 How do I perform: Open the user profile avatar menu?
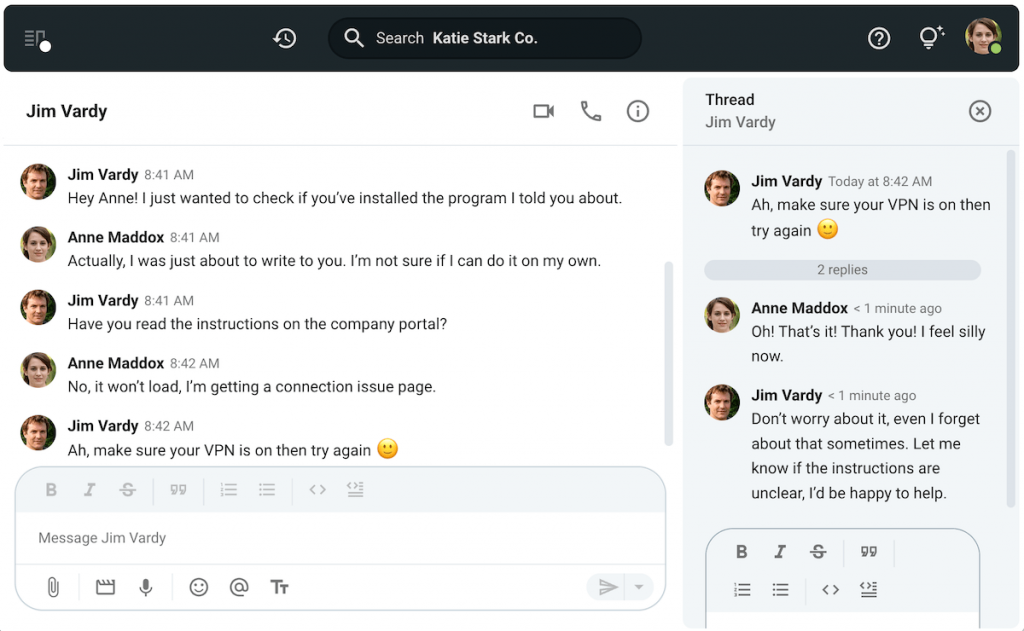coord(982,37)
